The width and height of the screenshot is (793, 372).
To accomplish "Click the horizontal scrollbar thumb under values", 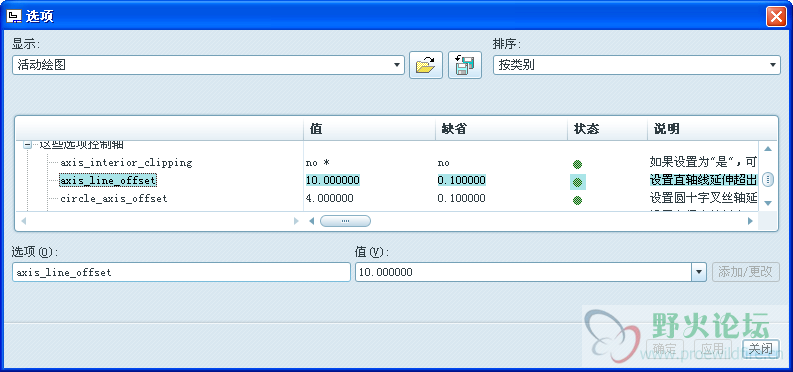I will (x=345, y=221).
